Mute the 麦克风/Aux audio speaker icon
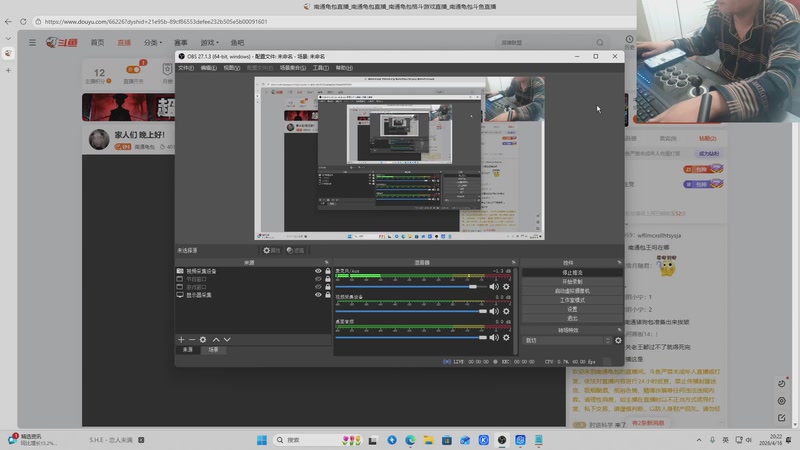The image size is (800, 450). [x=494, y=287]
